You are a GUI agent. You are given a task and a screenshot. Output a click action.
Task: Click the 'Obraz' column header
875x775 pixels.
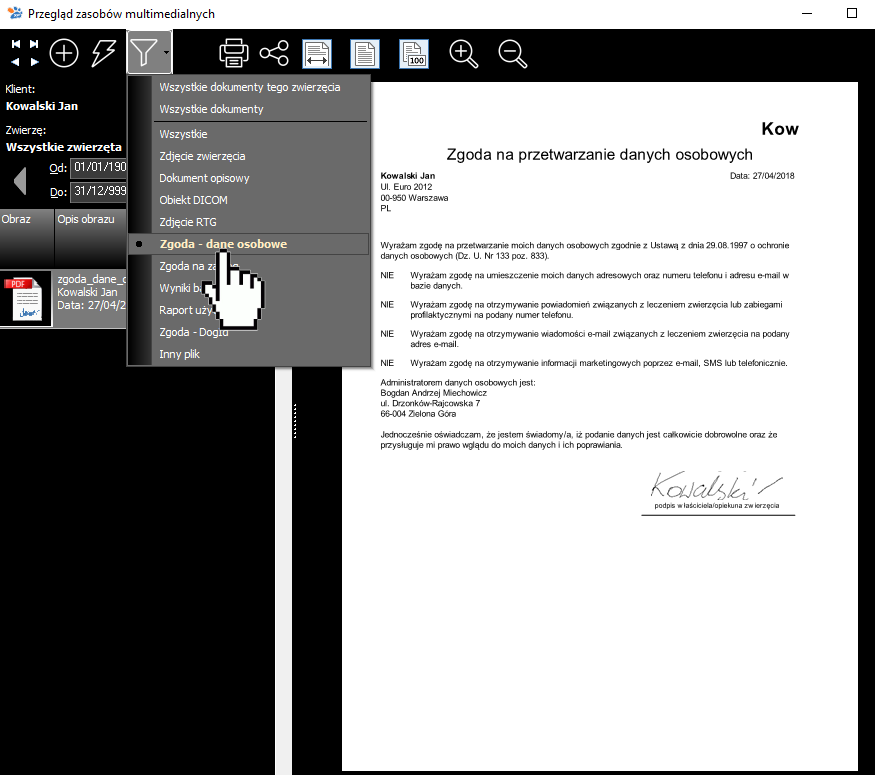(27, 238)
